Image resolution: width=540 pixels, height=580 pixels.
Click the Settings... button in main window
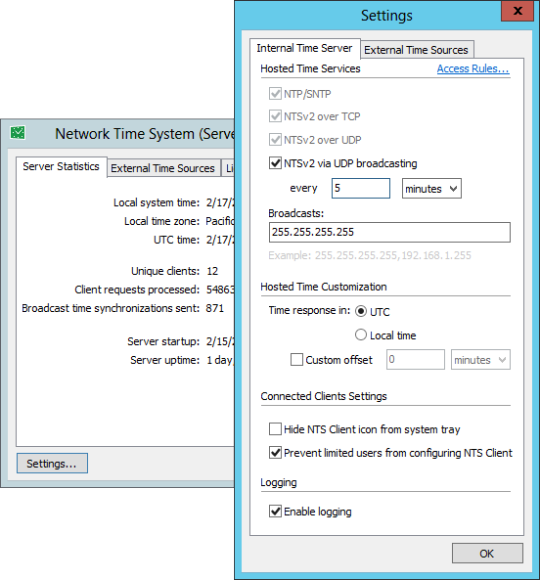pos(52,463)
